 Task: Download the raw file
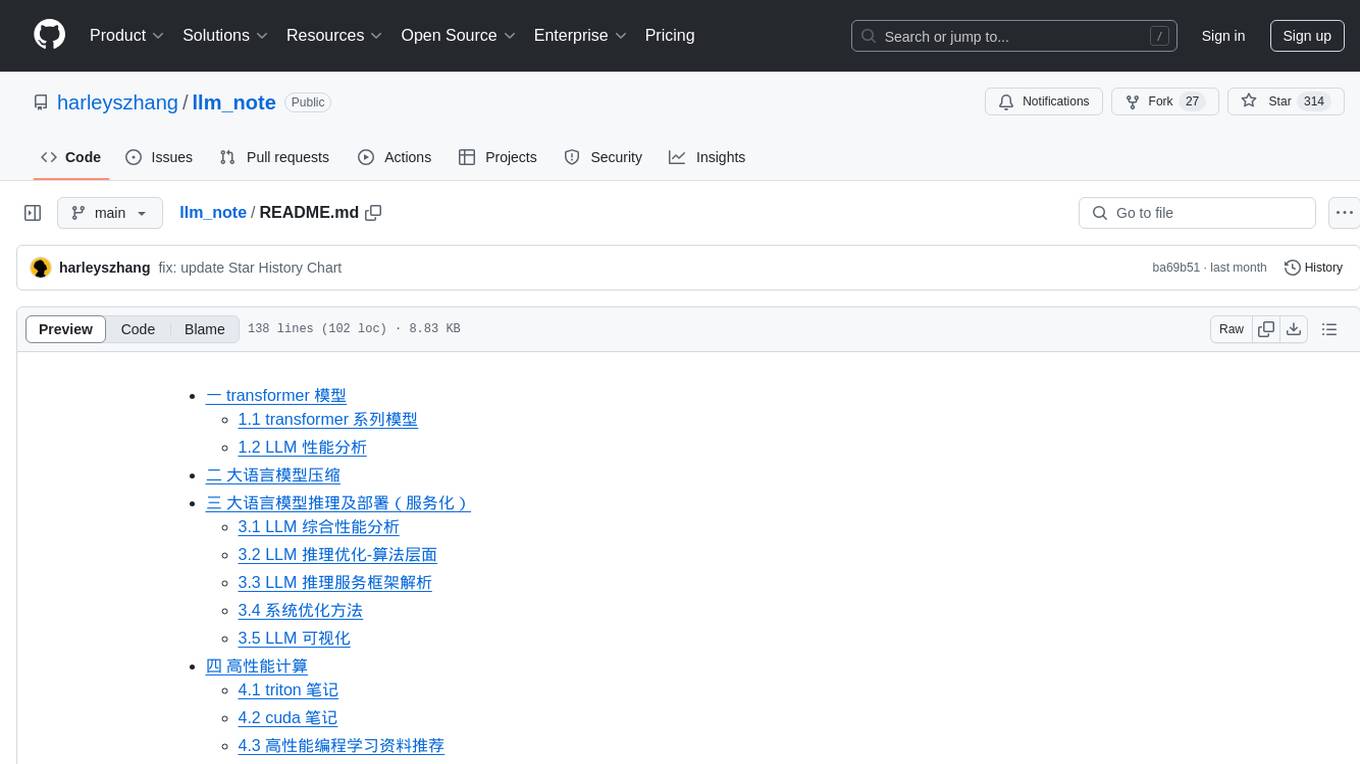[1293, 329]
